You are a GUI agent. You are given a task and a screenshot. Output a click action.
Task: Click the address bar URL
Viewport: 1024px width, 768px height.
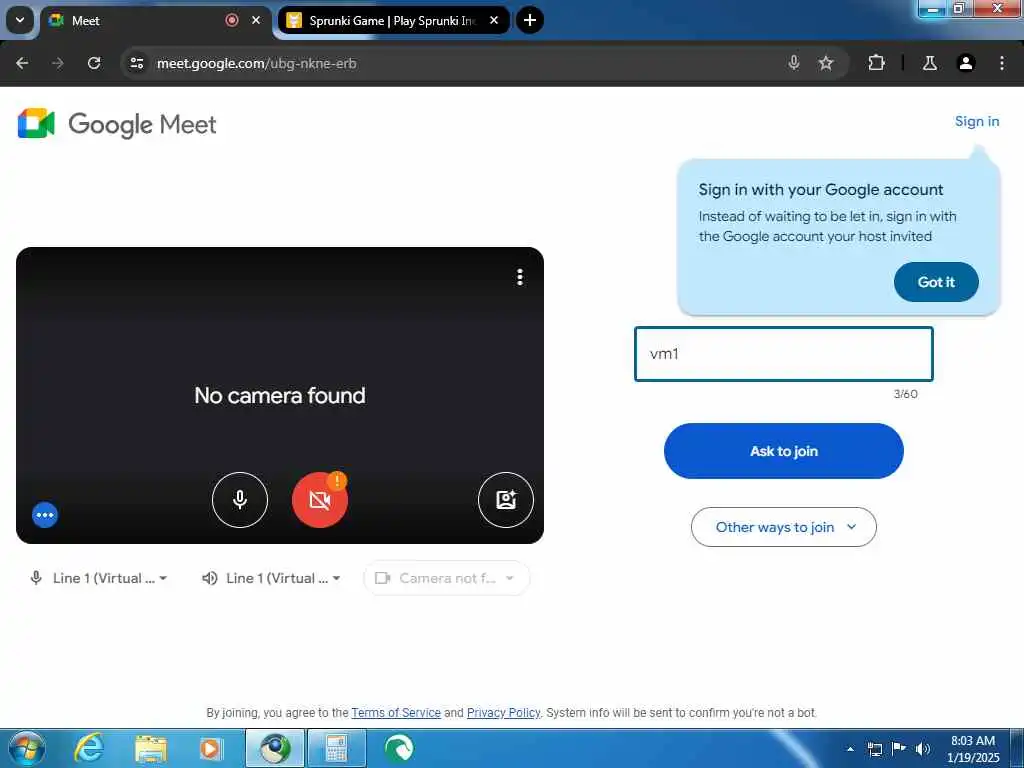257,63
